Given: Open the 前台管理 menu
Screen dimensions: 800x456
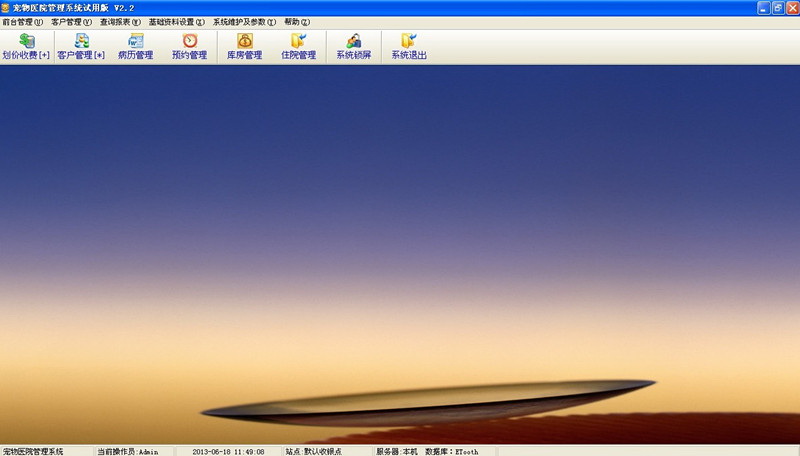Looking at the screenshot, I should tap(23, 22).
